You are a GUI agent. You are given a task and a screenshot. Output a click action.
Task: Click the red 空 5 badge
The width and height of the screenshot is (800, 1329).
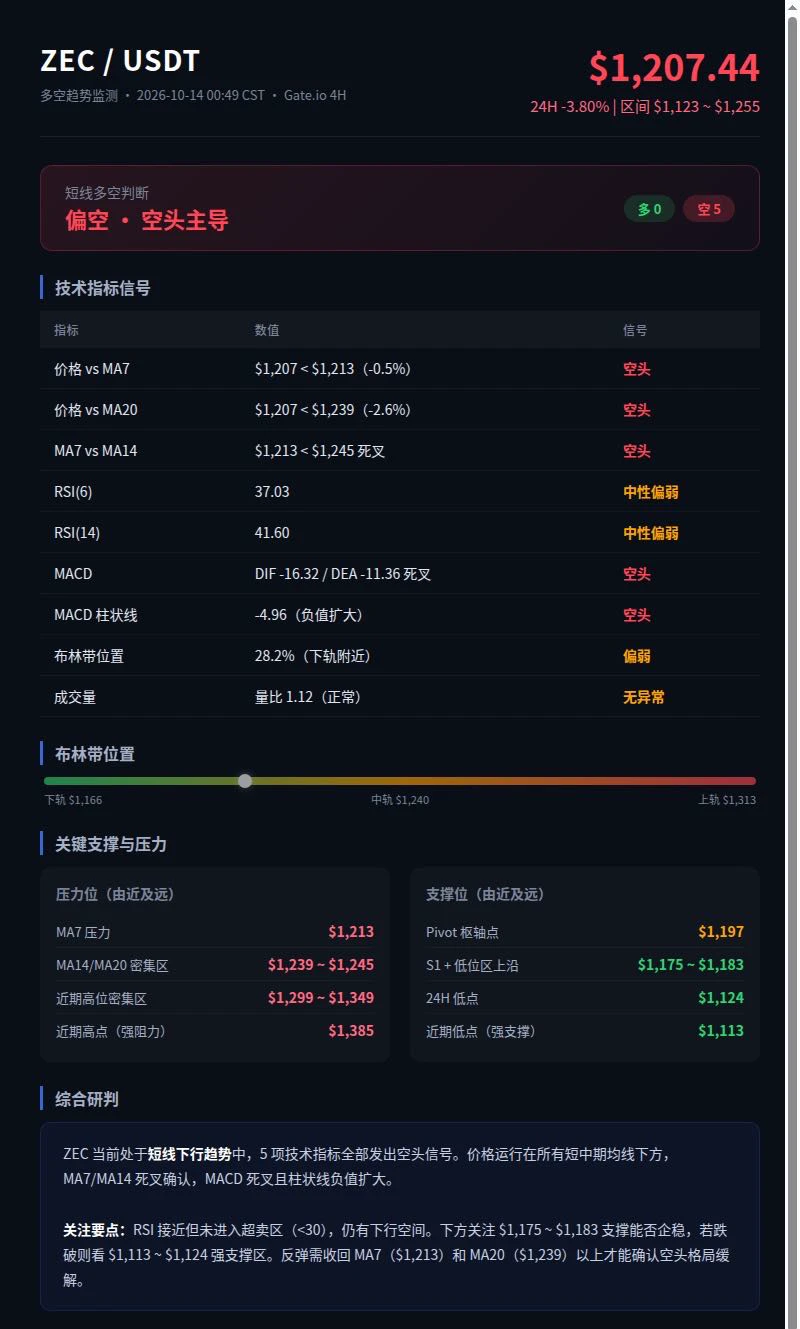pos(709,209)
